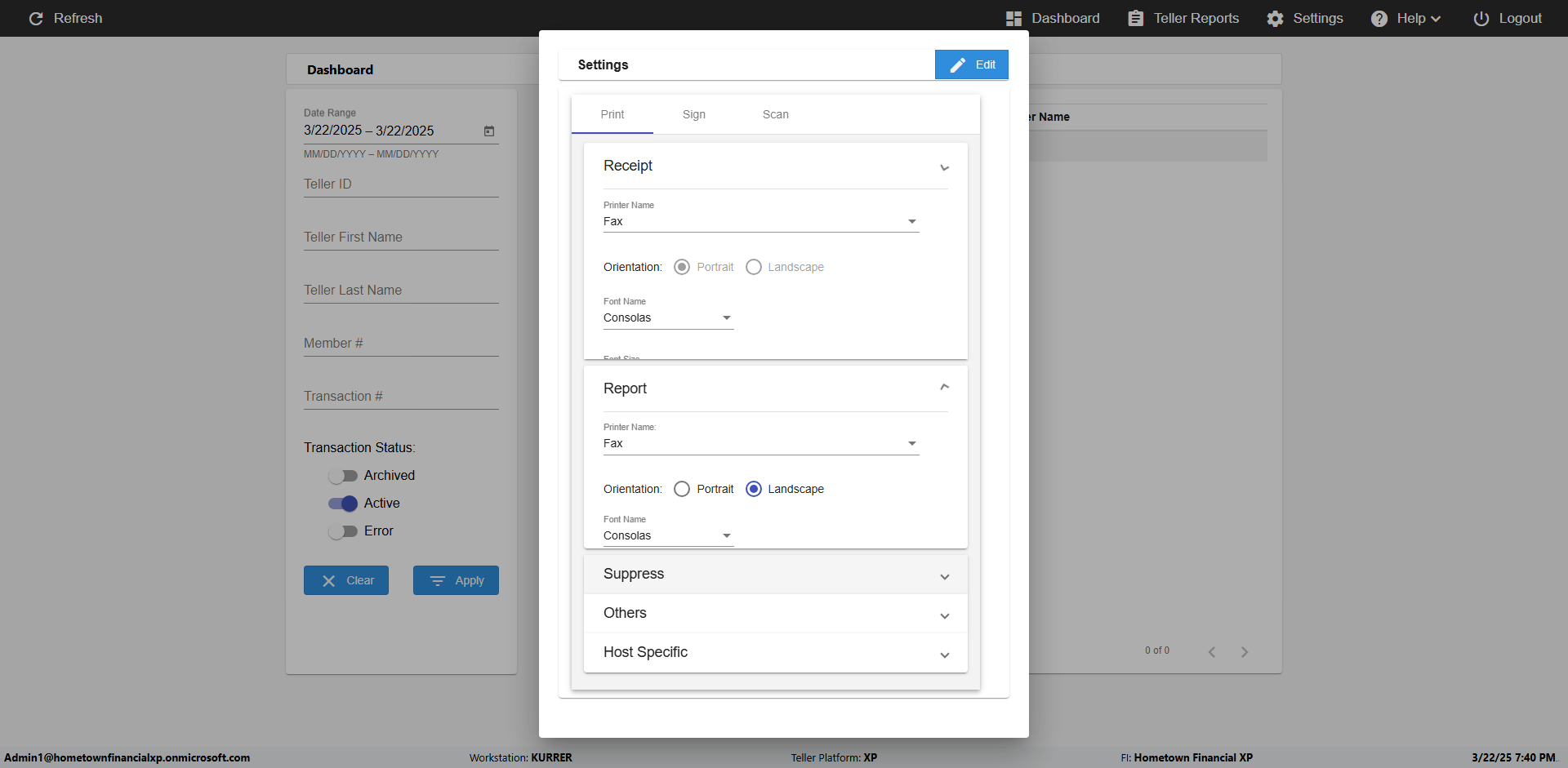This screenshot has width=1568, height=768.
Task: Click the Settings gear icon
Action: point(1275,18)
